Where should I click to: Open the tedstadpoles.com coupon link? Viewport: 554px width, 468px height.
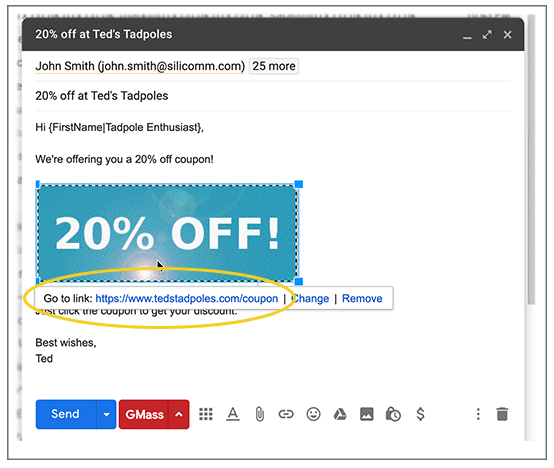[187, 298]
